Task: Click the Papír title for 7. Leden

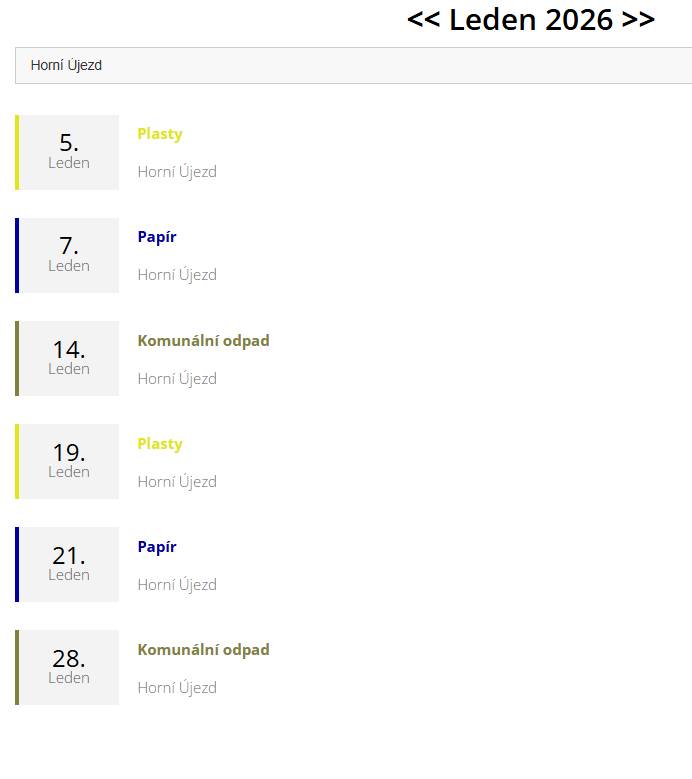Action: coord(157,237)
